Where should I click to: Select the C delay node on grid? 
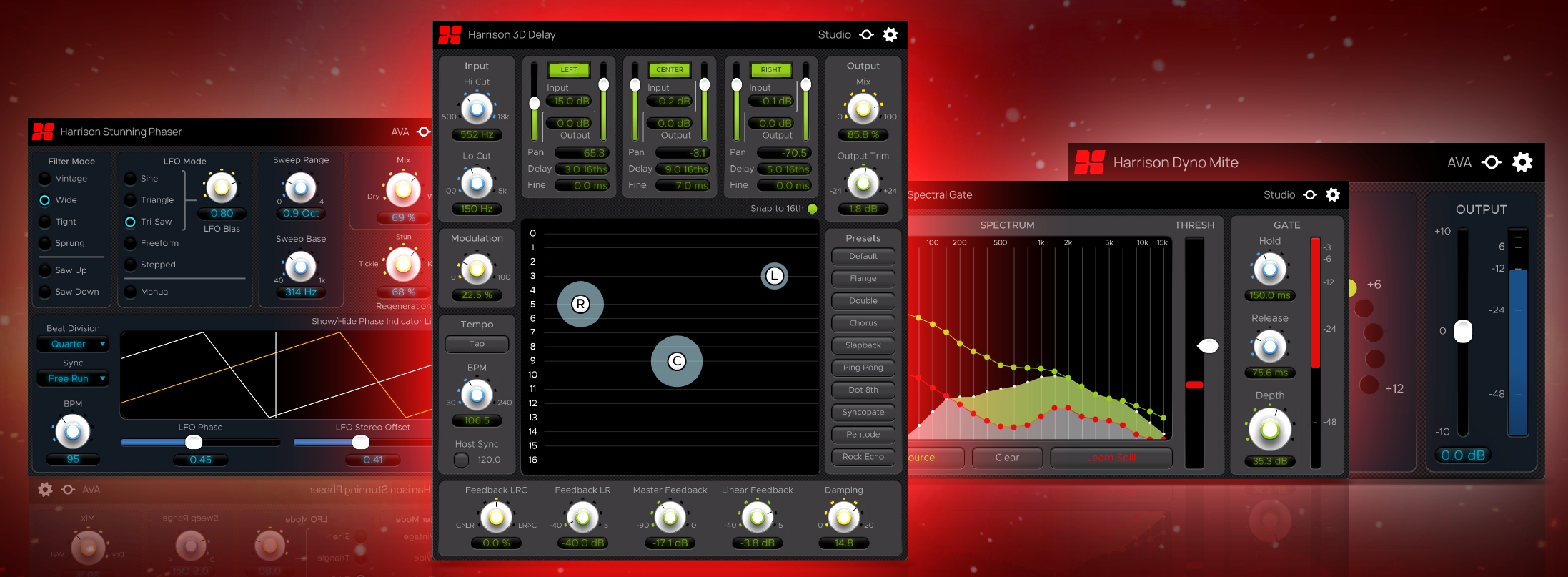tap(676, 361)
